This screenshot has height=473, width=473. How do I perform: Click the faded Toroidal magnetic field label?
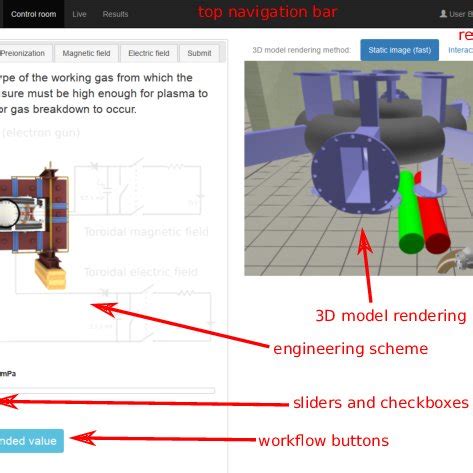[146, 232]
